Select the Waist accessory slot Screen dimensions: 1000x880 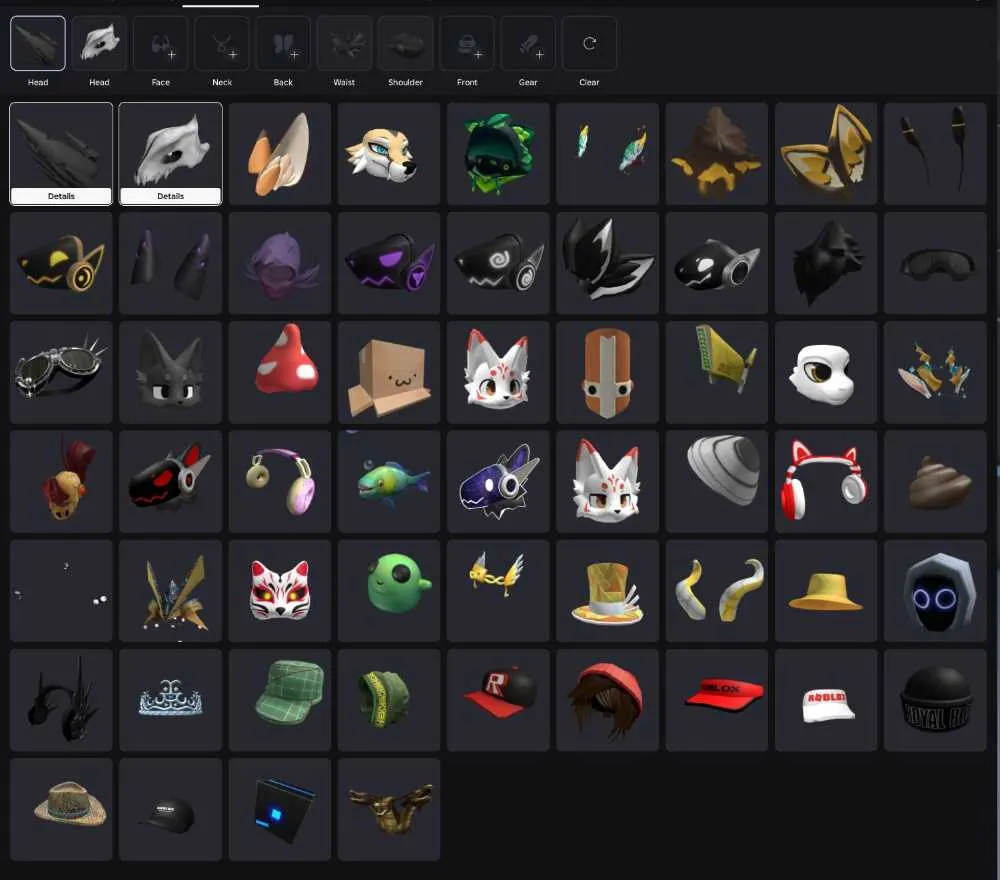click(x=344, y=43)
